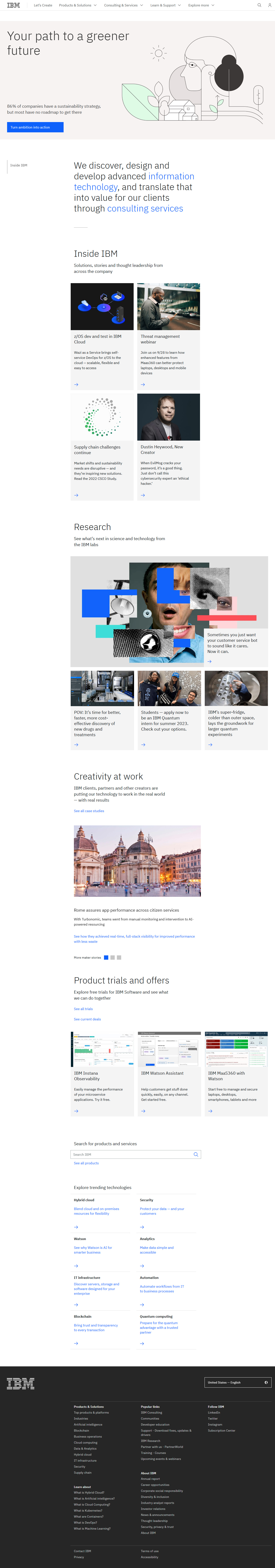
Task: Click the arrow on drug discovery POV card
Action: [76, 745]
